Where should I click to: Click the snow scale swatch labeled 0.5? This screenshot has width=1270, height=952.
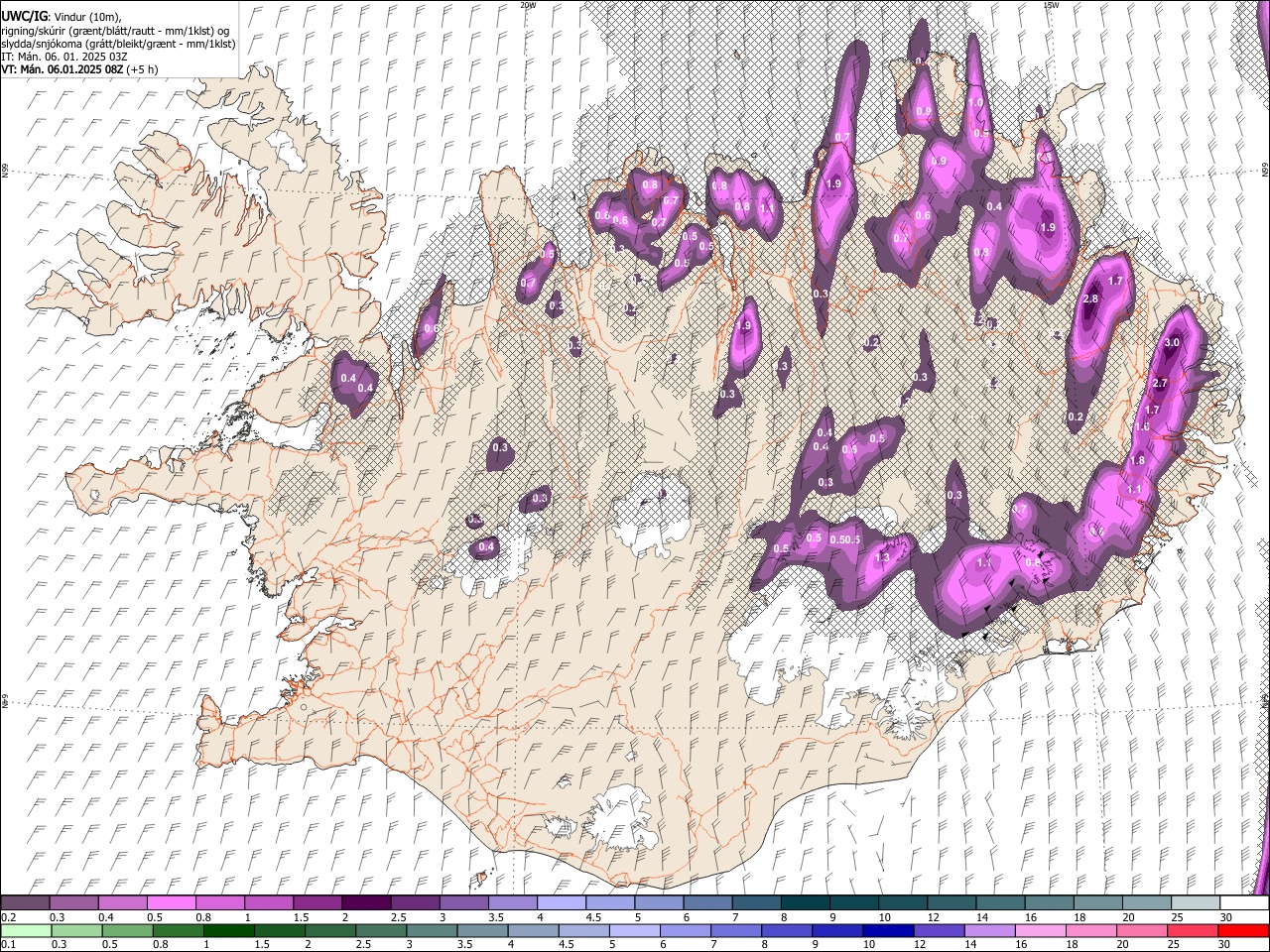pyautogui.click(x=171, y=903)
